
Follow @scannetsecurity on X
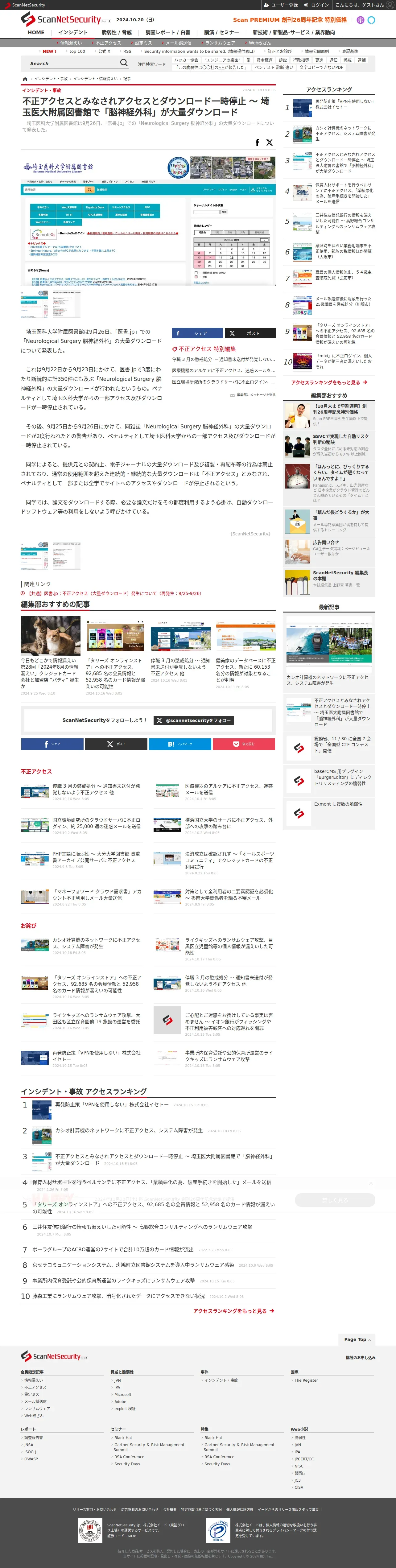[x=193, y=720]
